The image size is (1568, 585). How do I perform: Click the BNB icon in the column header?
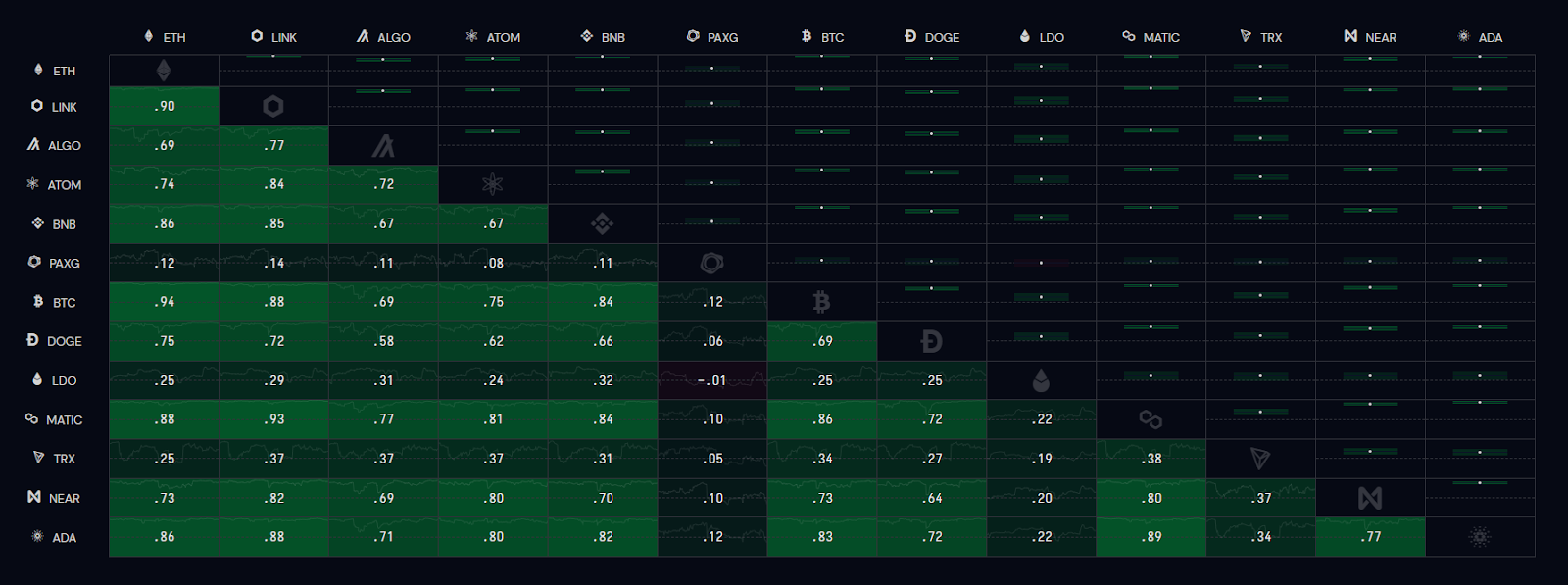[587, 36]
